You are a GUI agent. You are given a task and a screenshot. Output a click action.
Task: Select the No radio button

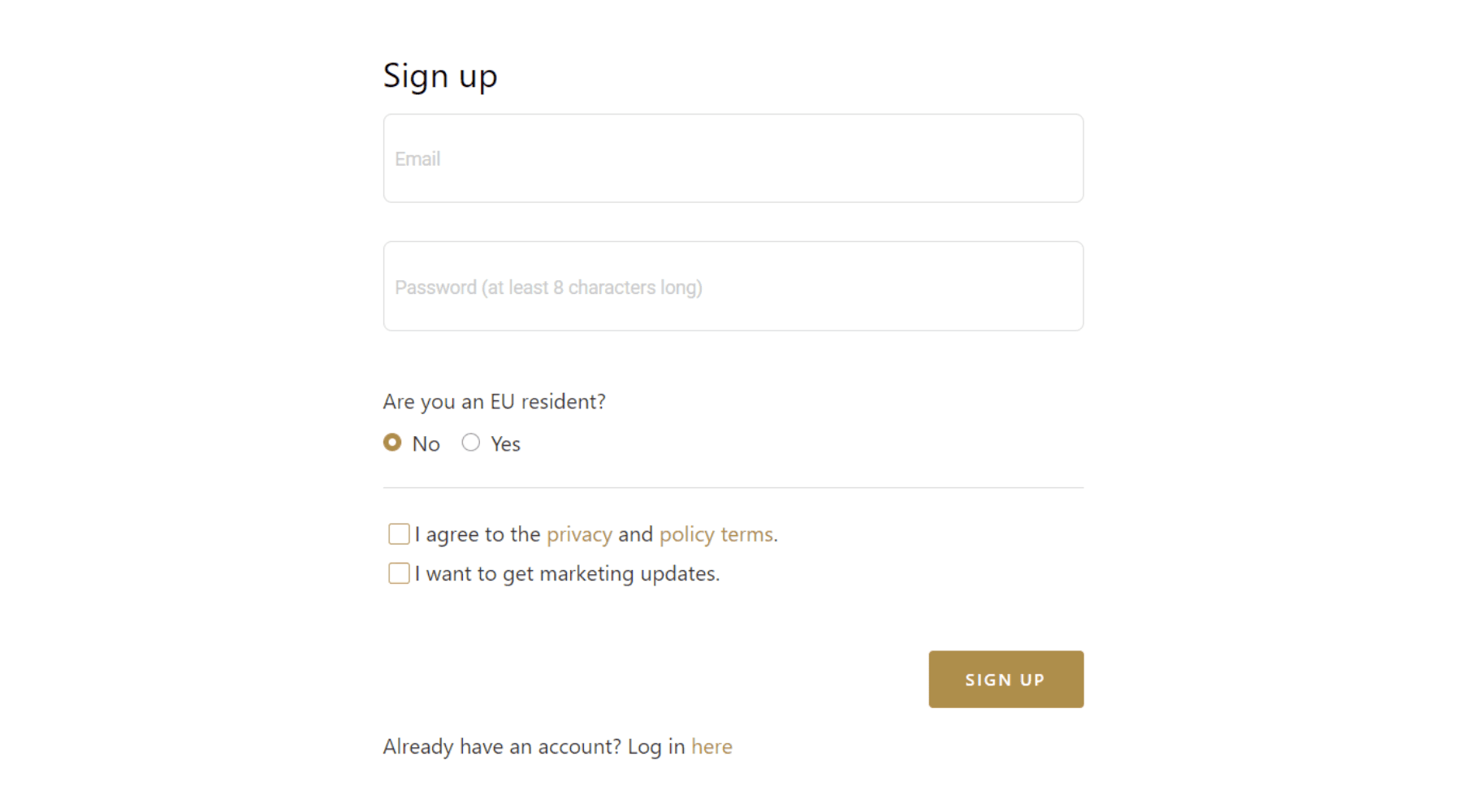click(392, 443)
